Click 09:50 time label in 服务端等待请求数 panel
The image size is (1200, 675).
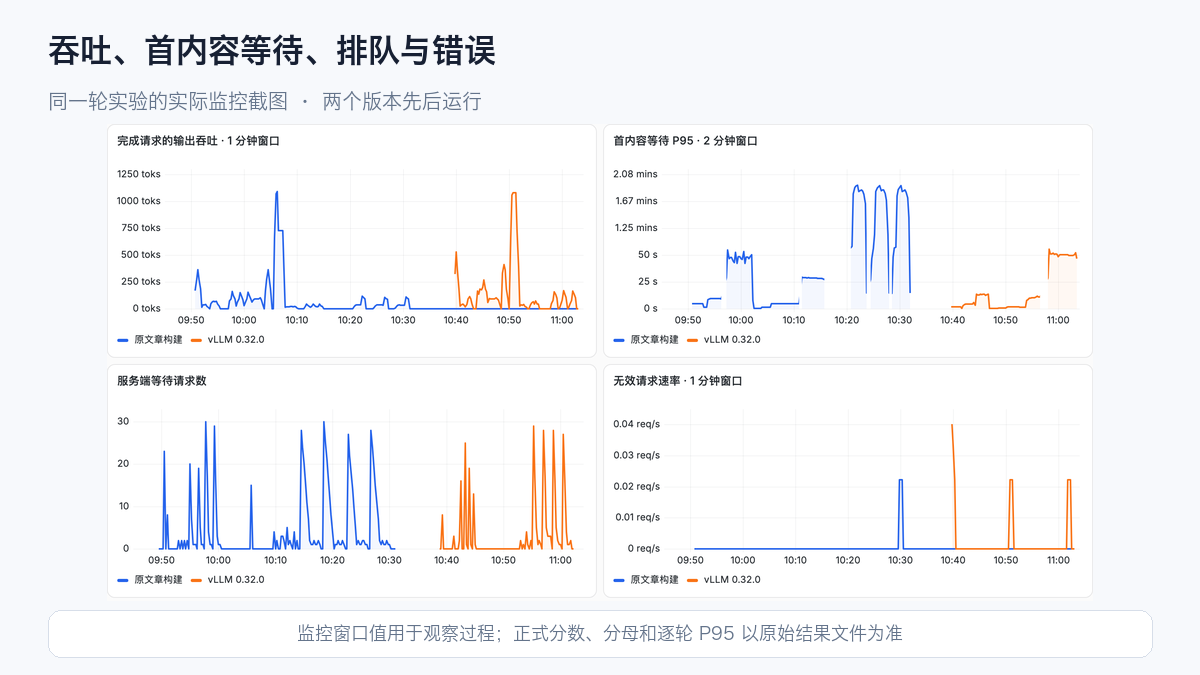[x=161, y=560]
